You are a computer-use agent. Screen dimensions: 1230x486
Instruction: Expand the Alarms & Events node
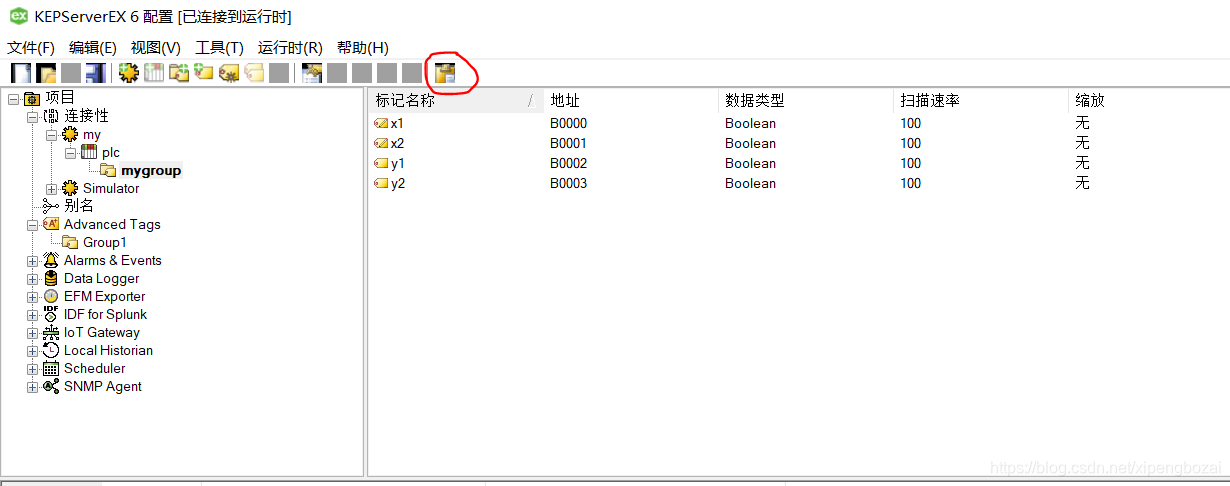(33, 260)
